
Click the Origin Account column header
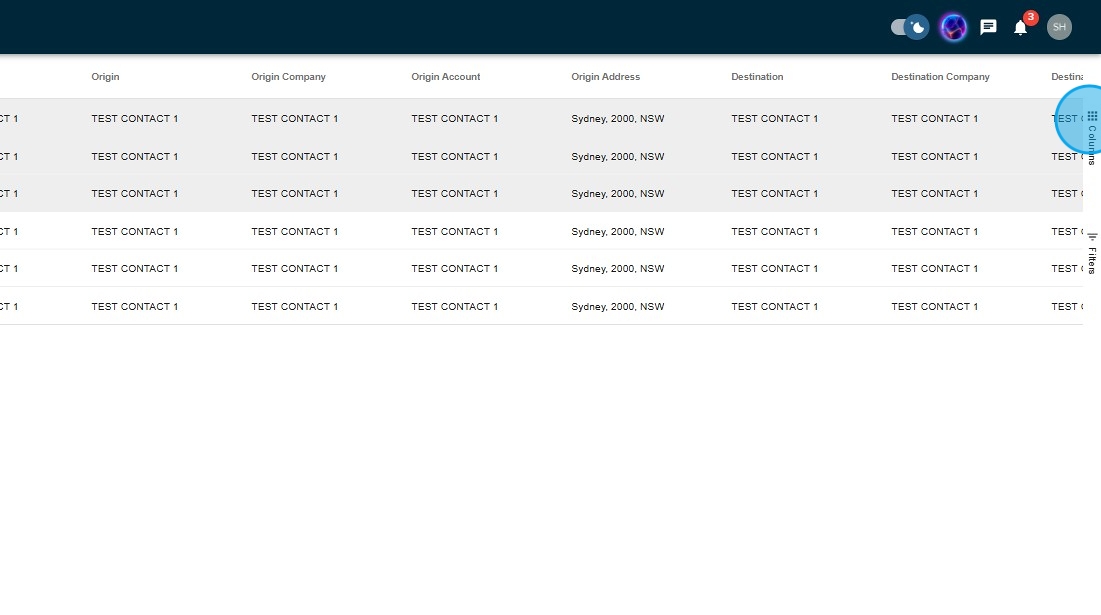click(445, 77)
